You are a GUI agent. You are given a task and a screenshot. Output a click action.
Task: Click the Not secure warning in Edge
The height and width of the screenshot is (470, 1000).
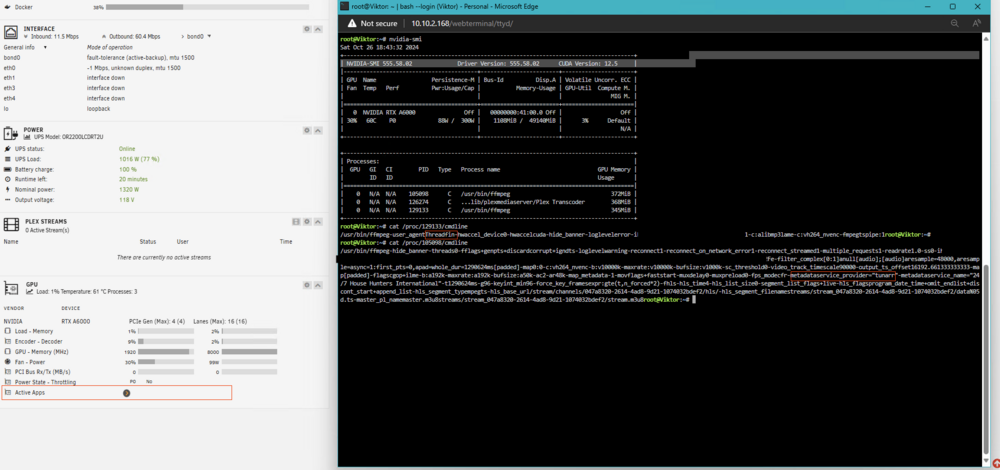click(370, 23)
